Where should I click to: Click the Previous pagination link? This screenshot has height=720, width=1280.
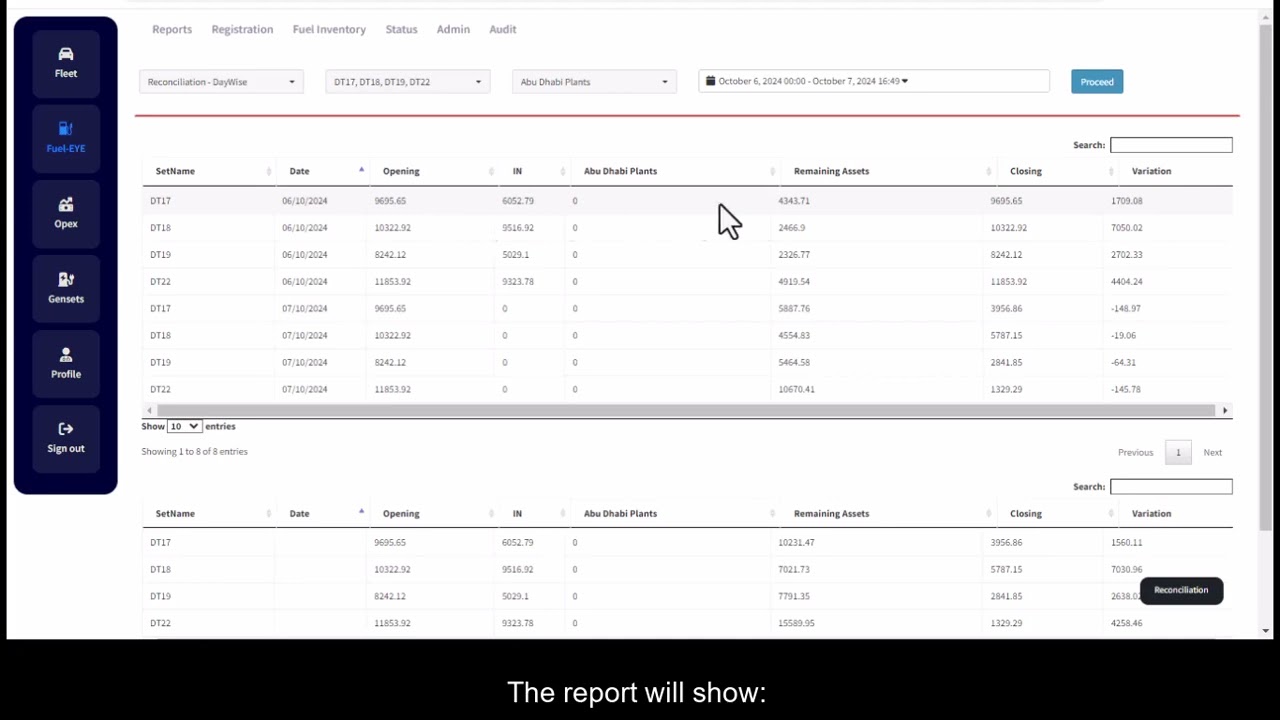pos(1135,453)
